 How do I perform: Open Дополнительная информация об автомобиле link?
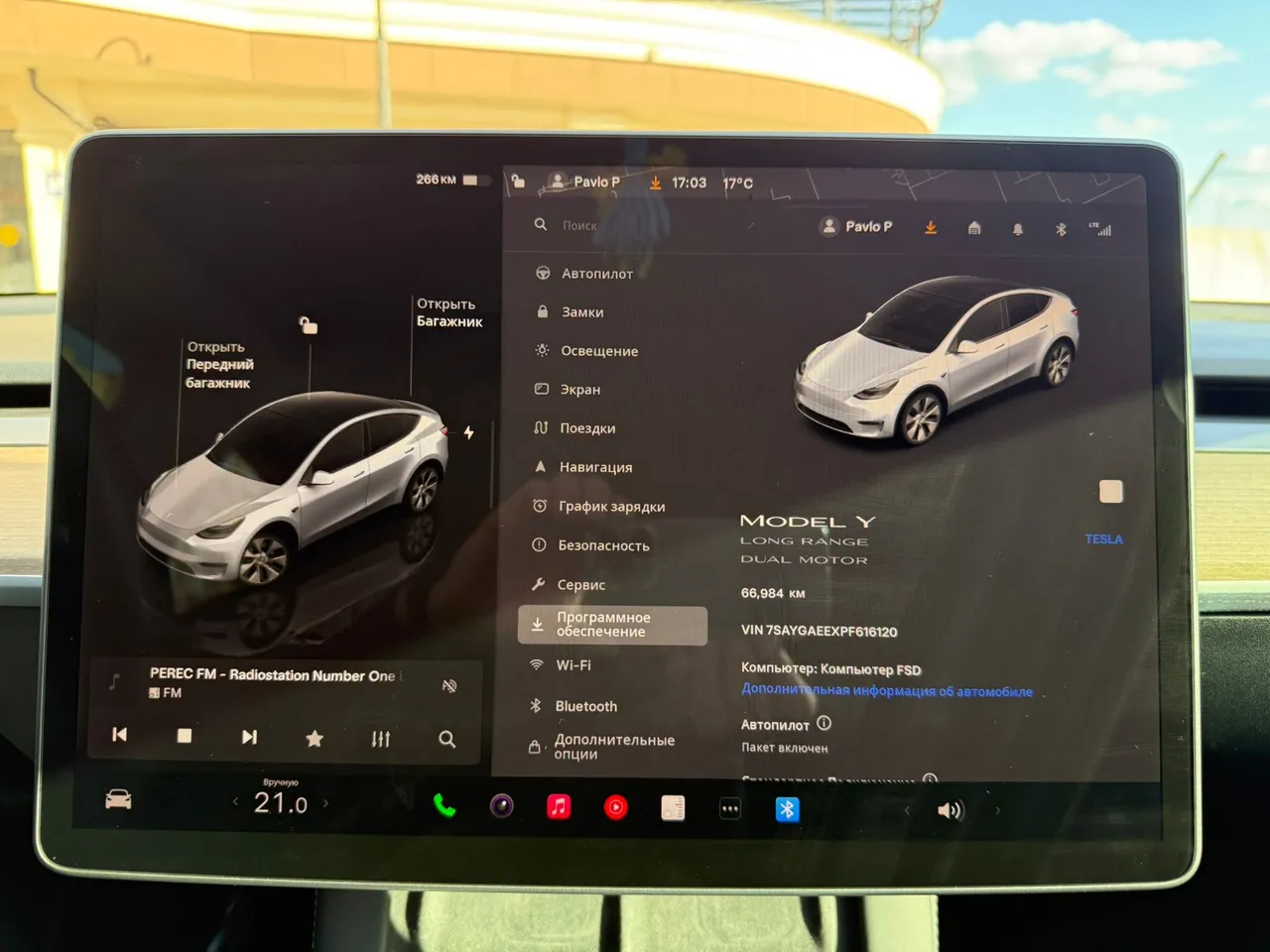coord(886,691)
